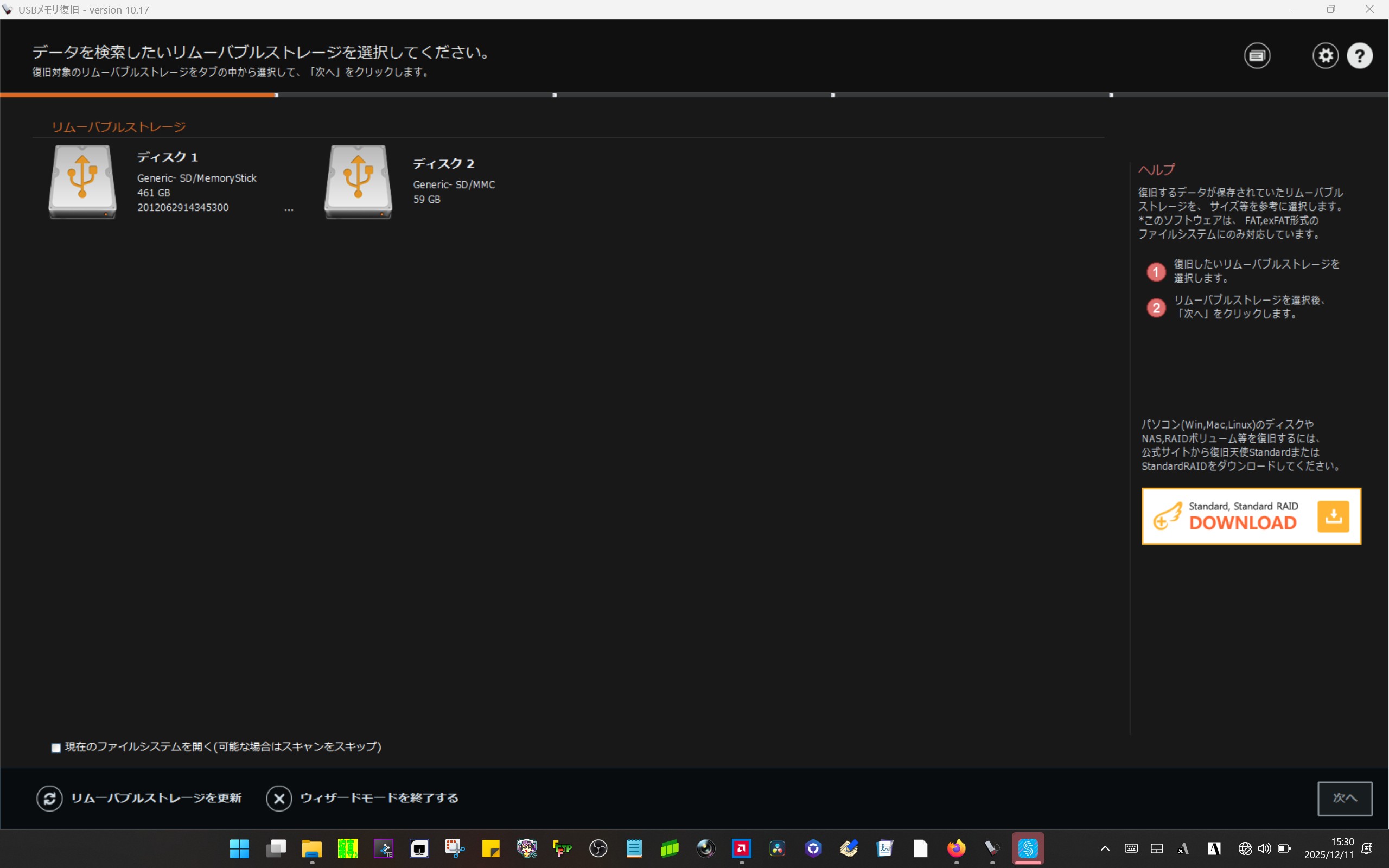Screen dimensions: 1389x868
Task: Show hidden system tray icons chevron
Action: click(x=1104, y=848)
